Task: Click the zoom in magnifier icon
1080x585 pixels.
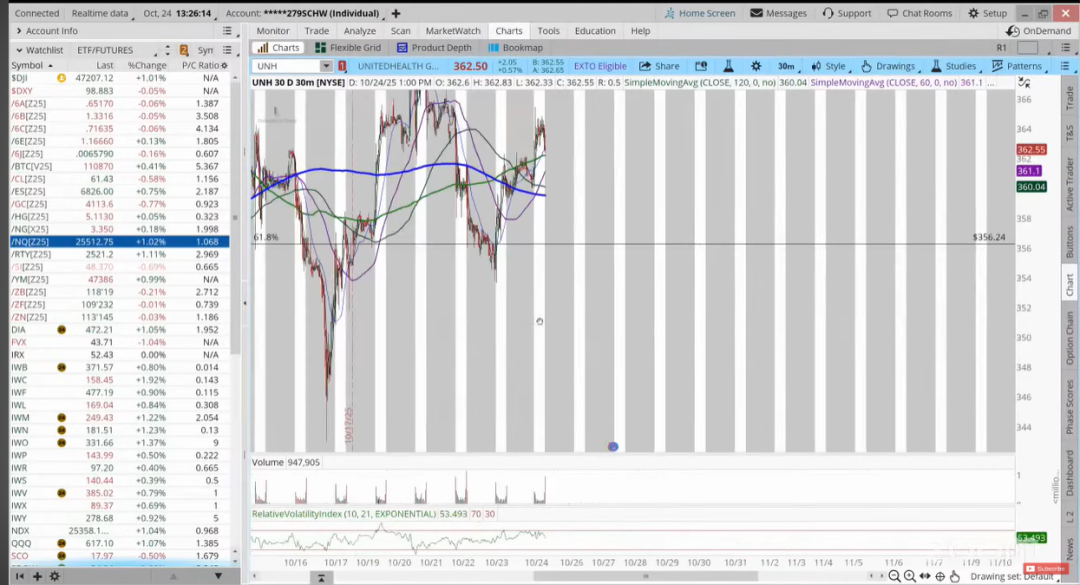Action: click(909, 576)
